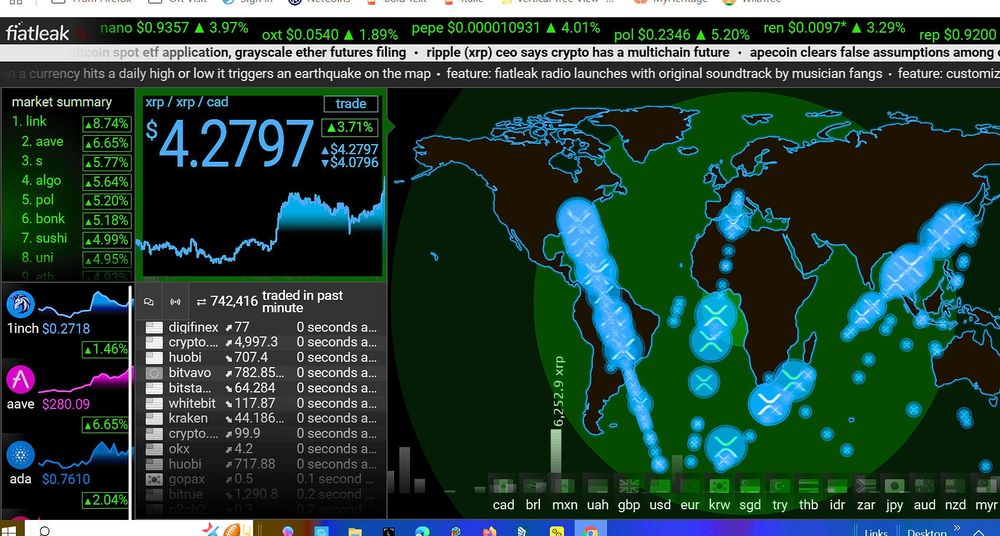Click the bitvavo trade row

(261, 373)
